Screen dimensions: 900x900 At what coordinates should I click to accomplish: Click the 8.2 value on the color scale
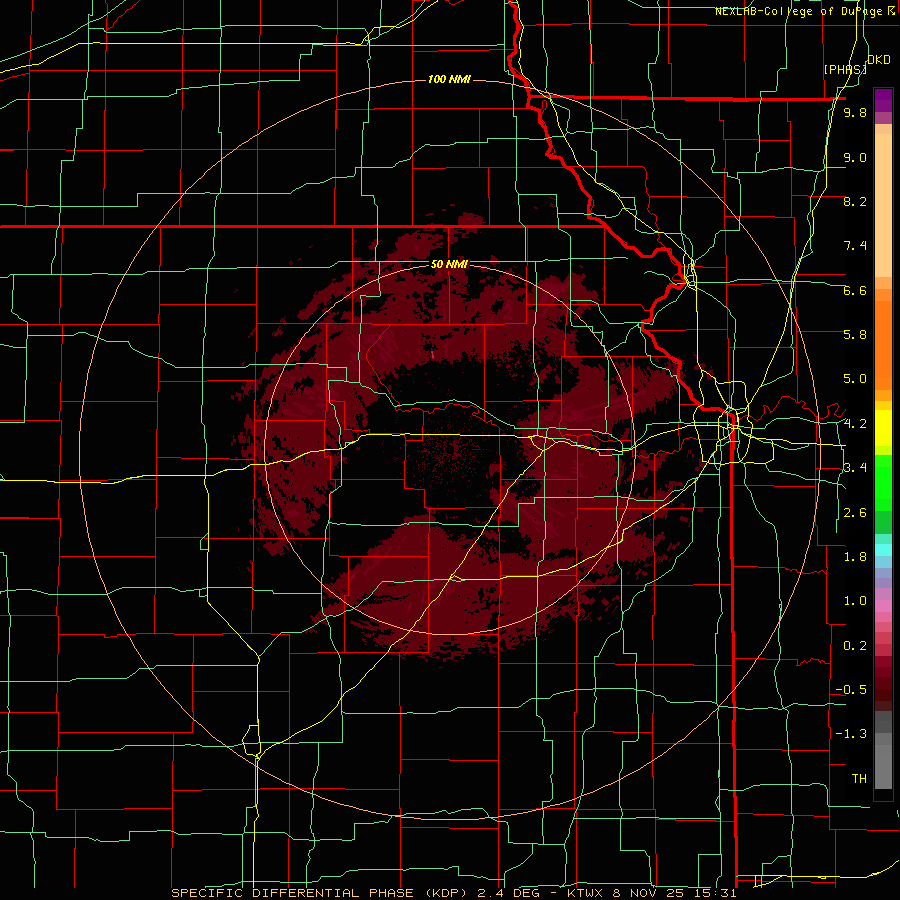pyautogui.click(x=855, y=201)
